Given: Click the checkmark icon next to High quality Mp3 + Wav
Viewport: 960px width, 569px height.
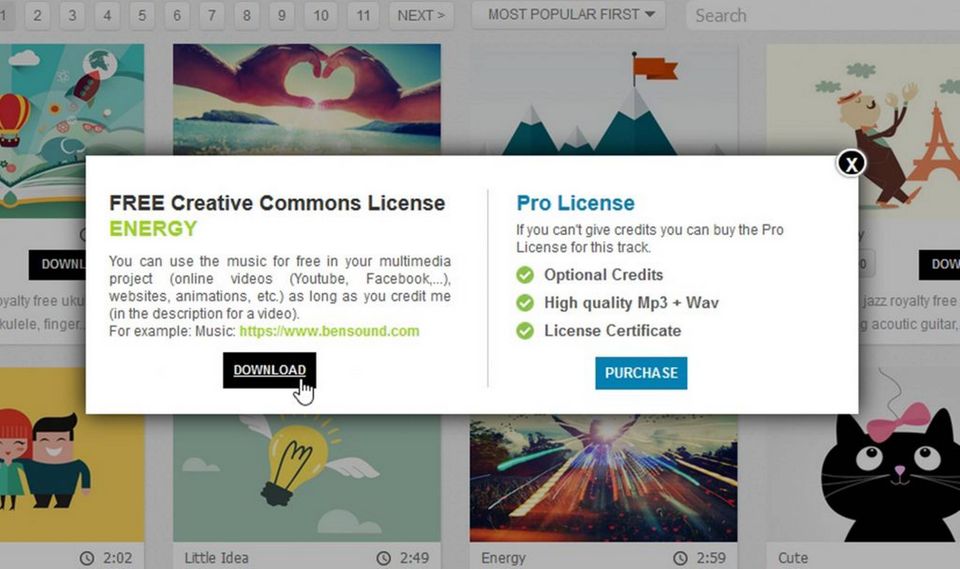Looking at the screenshot, I should (x=525, y=303).
